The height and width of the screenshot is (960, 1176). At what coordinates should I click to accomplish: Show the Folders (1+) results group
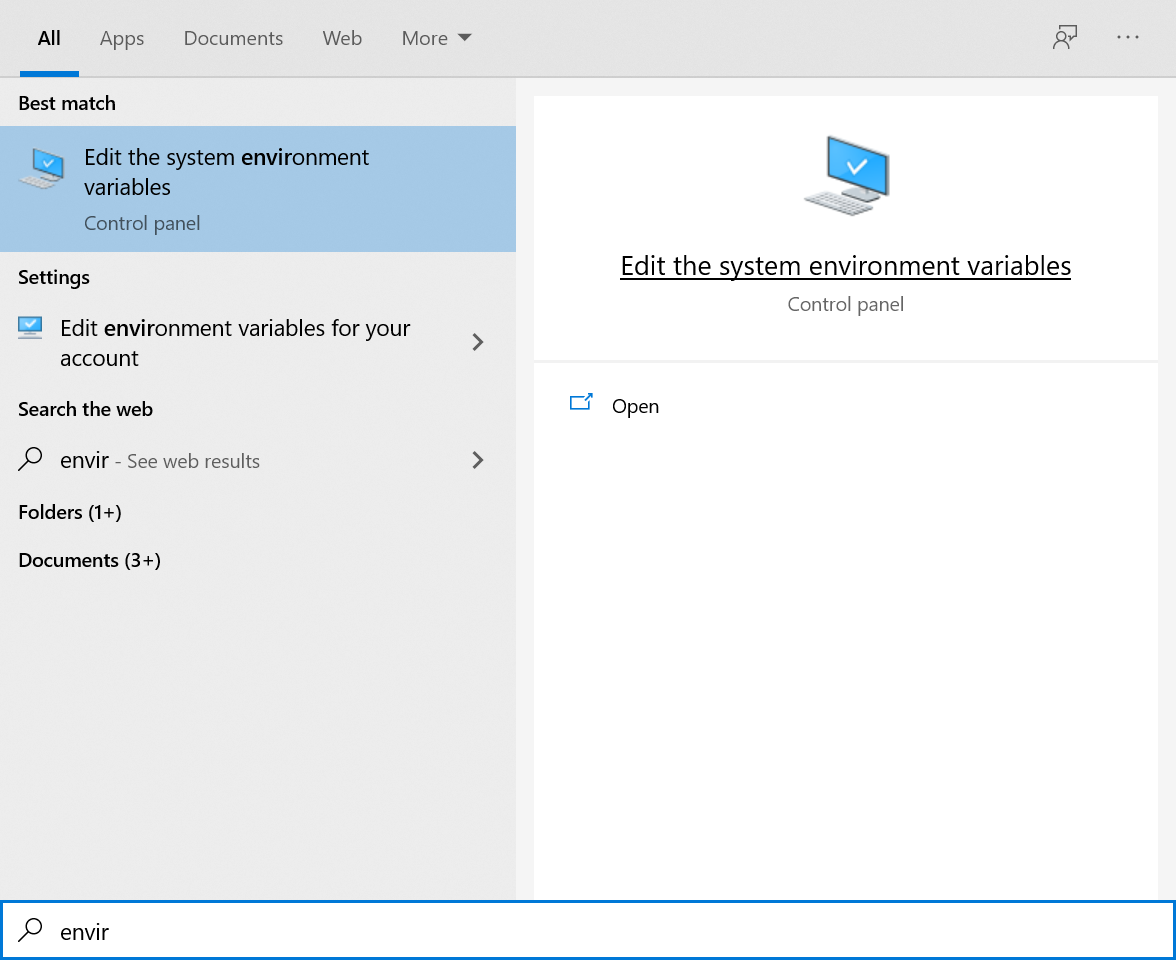[x=70, y=512]
